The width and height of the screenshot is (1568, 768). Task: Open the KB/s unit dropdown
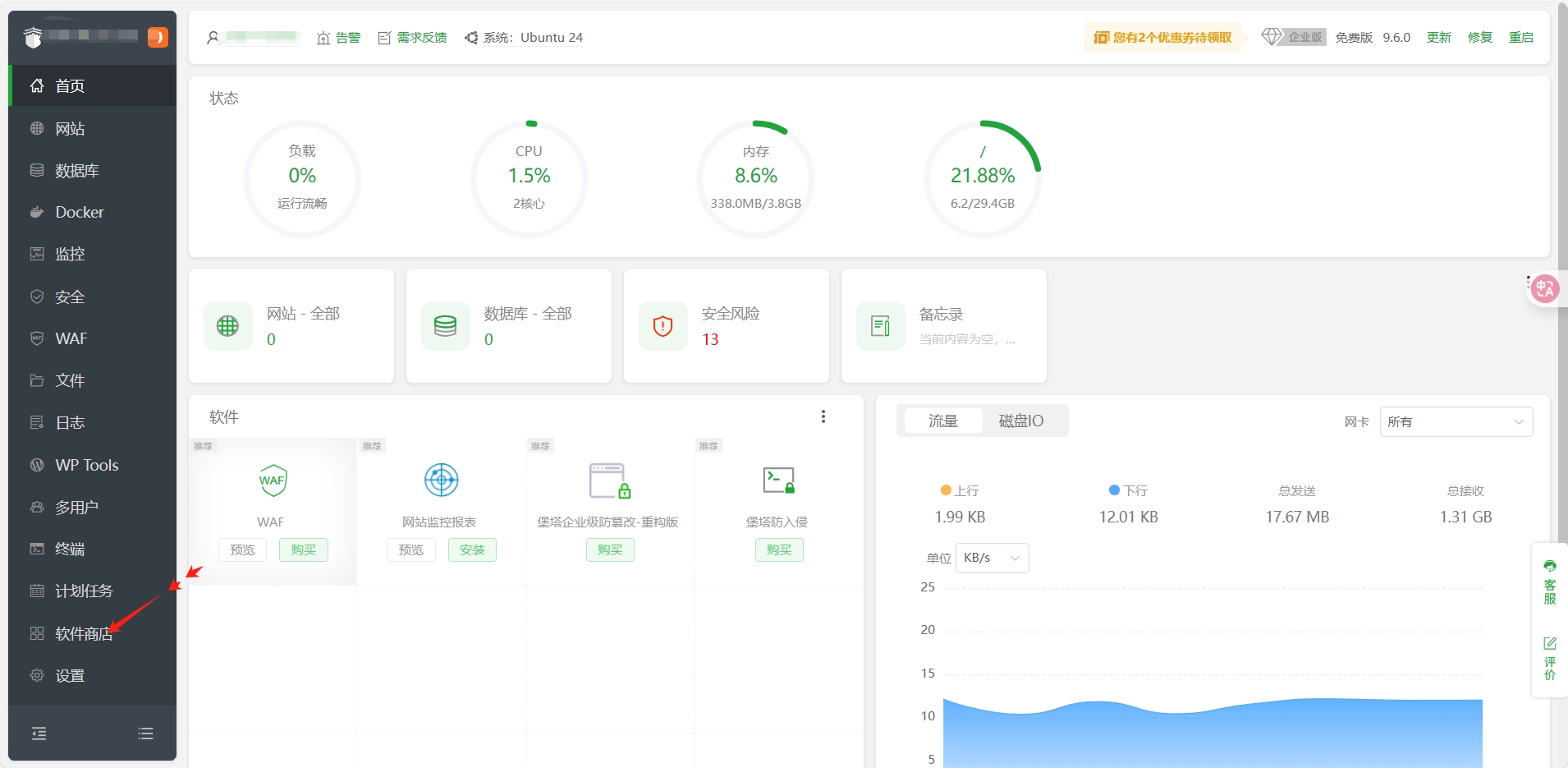tap(992, 558)
